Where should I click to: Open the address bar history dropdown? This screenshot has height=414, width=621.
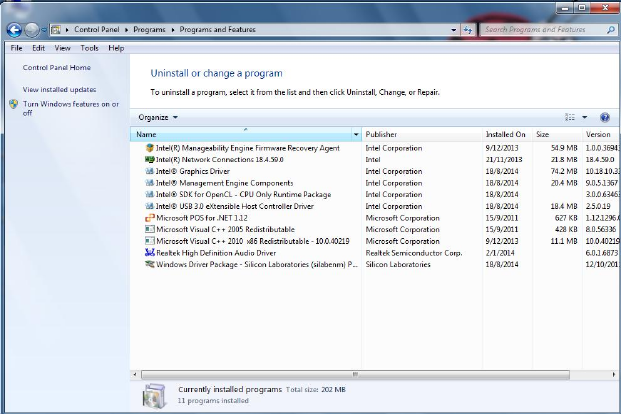tap(453, 30)
